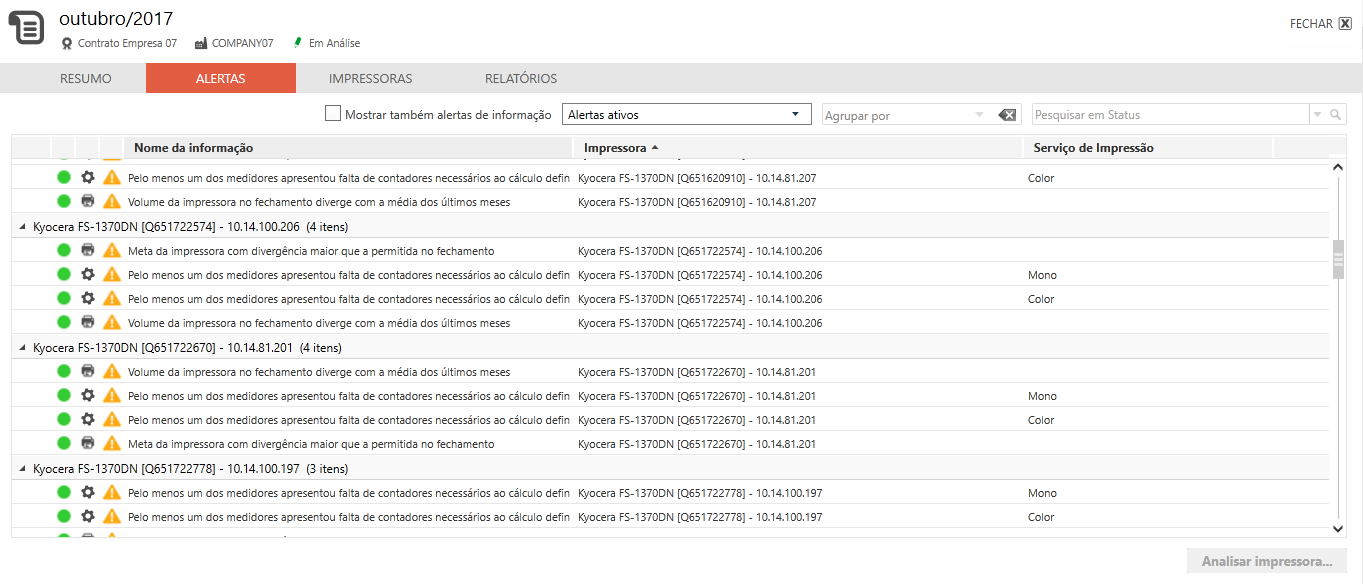Image resolution: width=1363 pixels, height=584 pixels.
Task: Click the green status circle in the Q651722778 Mono row
Action: click(64, 493)
